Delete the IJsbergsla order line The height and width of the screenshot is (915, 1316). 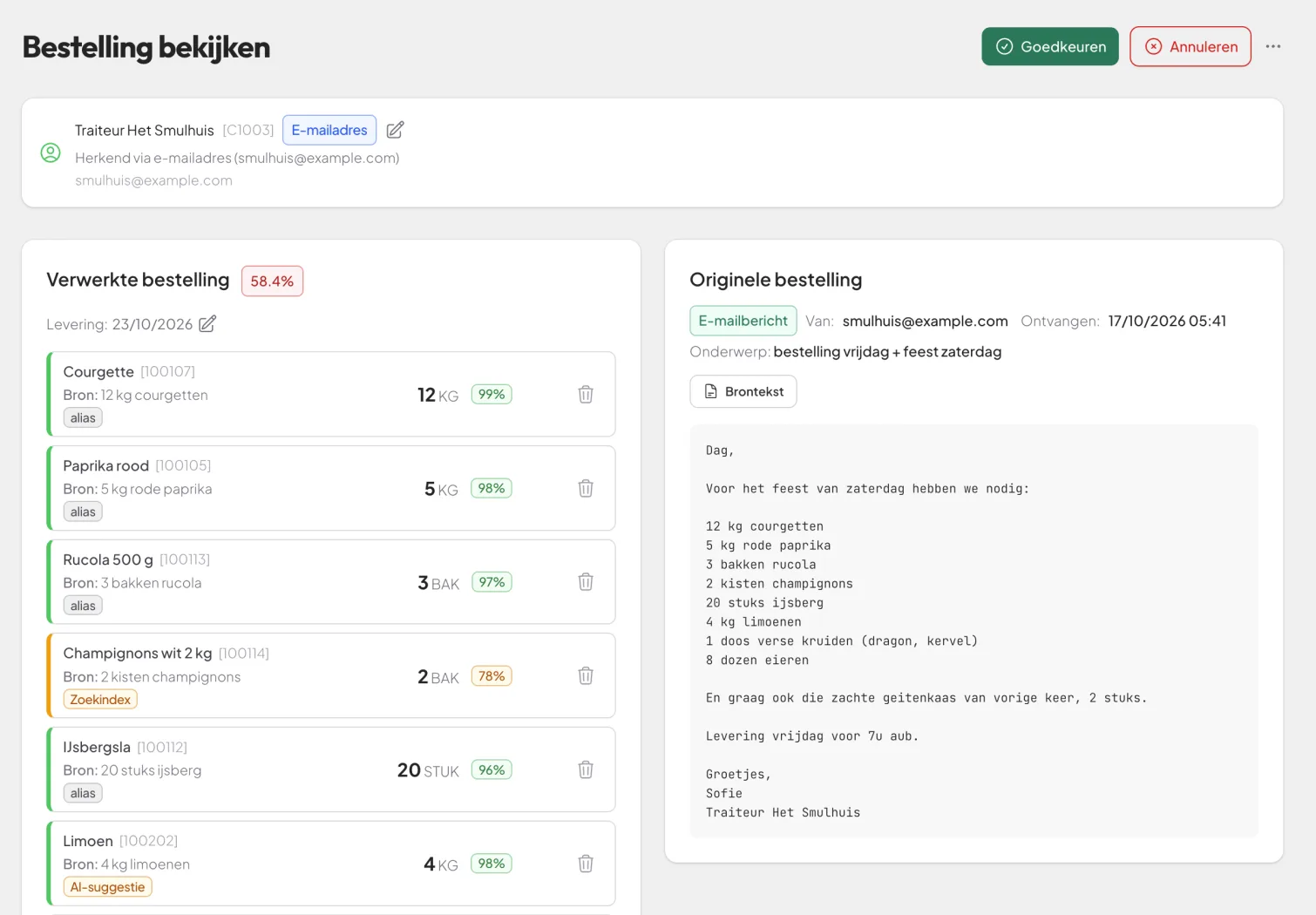tap(586, 770)
